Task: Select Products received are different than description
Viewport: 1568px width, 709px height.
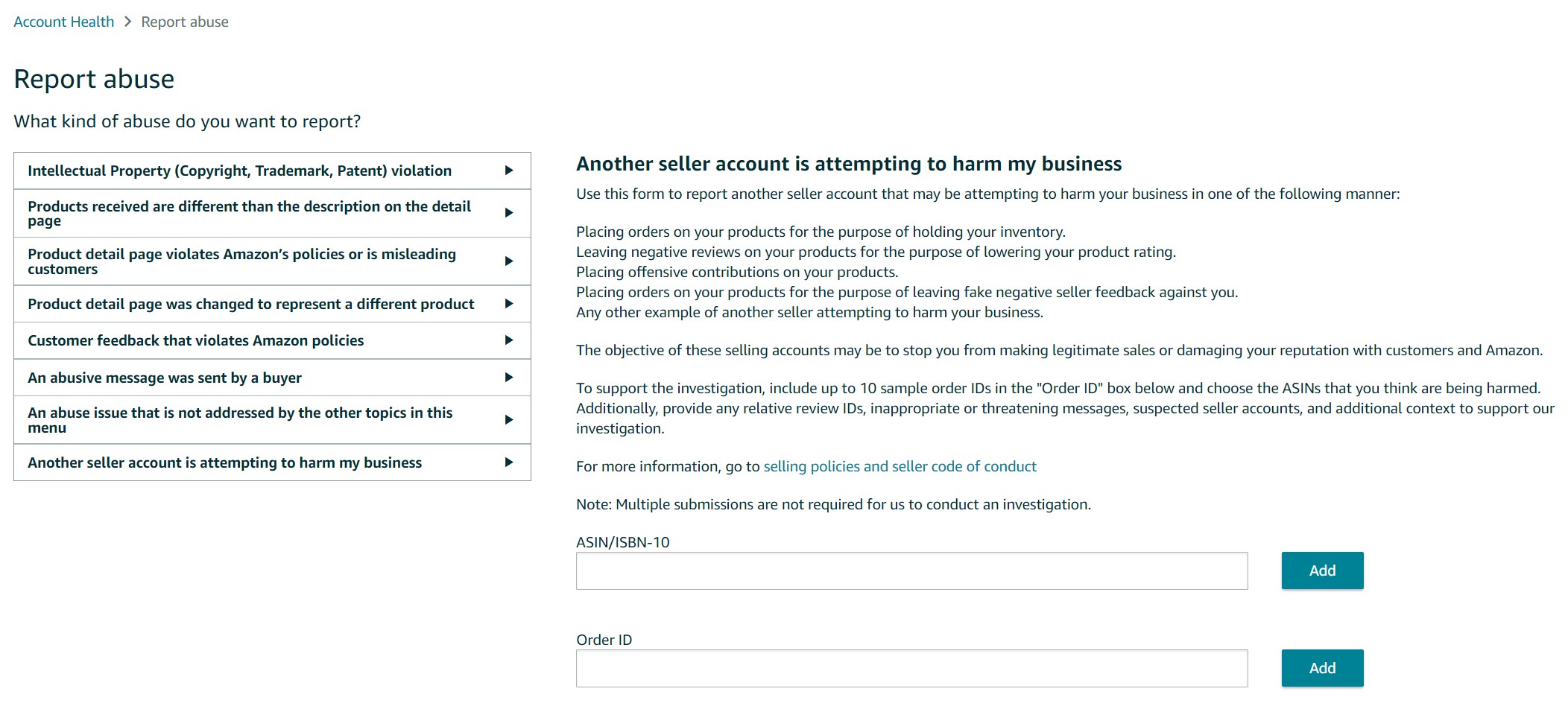Action: (x=272, y=213)
